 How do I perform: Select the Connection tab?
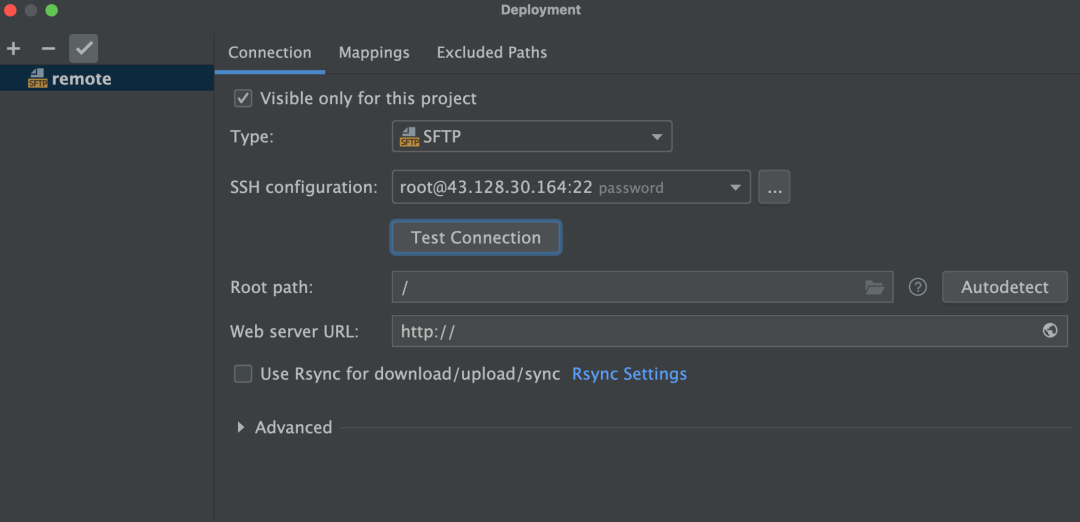click(x=270, y=52)
